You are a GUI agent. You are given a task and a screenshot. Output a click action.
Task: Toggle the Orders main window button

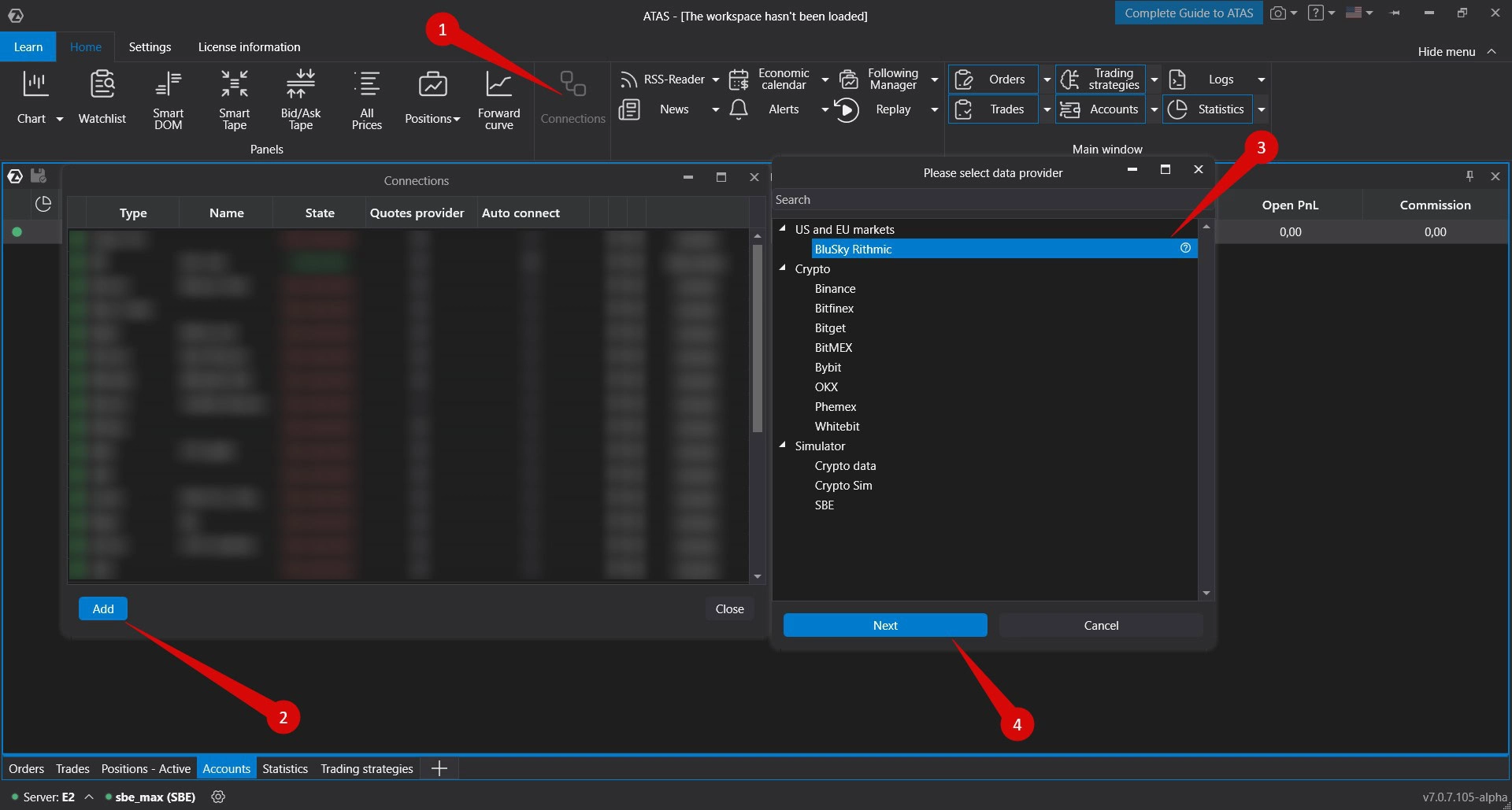(993, 80)
